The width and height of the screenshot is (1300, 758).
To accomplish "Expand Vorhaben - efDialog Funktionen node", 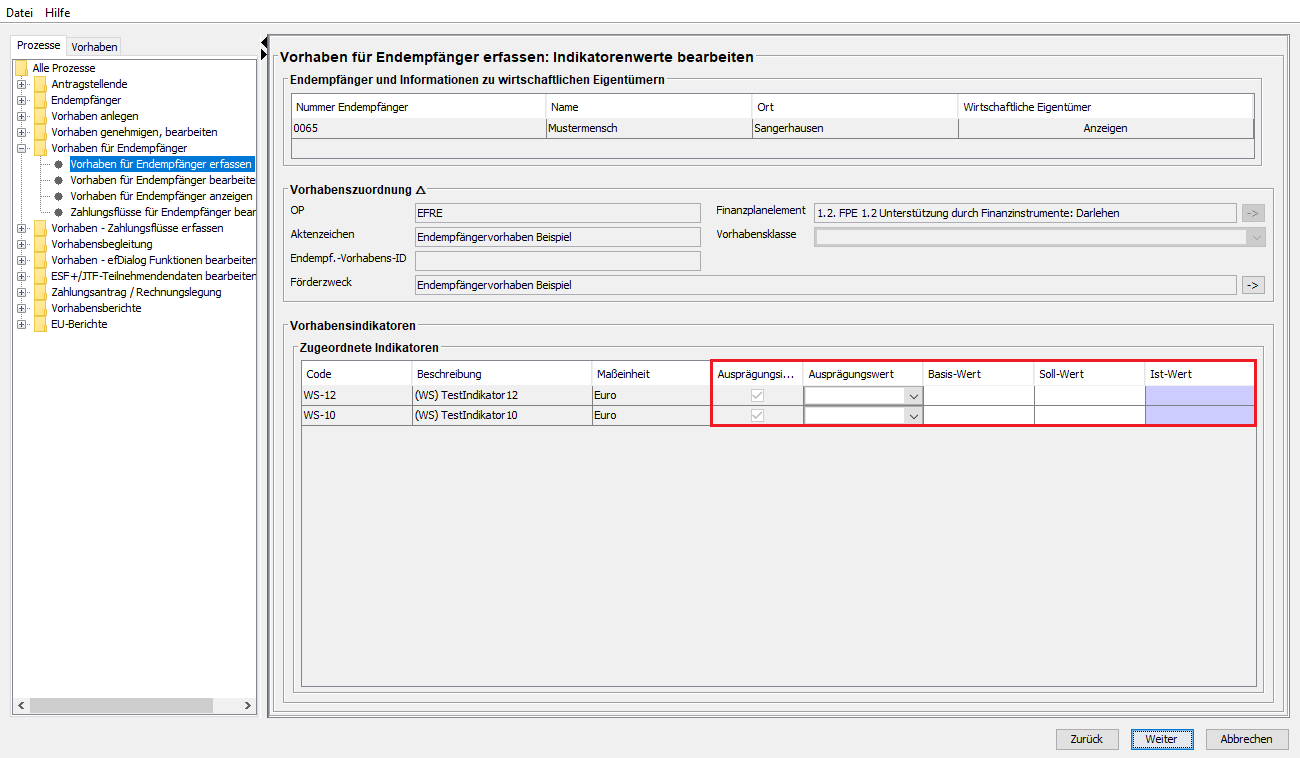I will pos(21,260).
